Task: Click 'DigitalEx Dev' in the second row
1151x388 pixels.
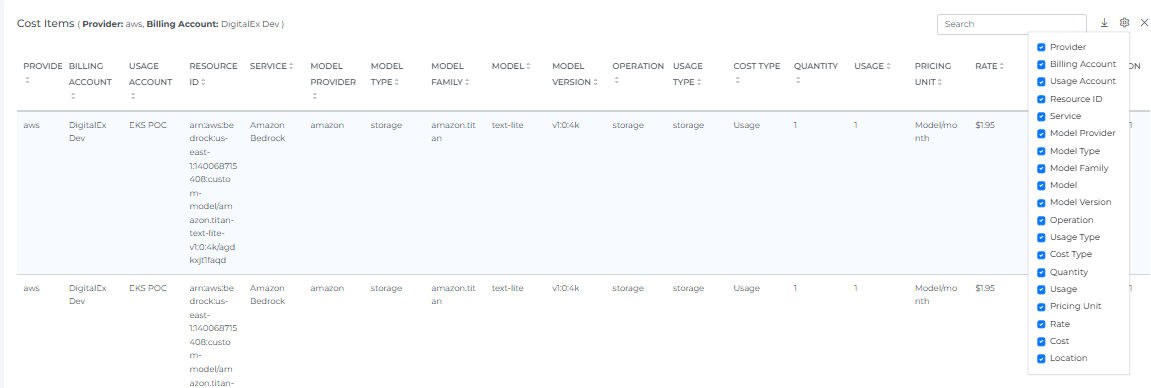Action: pos(87,294)
